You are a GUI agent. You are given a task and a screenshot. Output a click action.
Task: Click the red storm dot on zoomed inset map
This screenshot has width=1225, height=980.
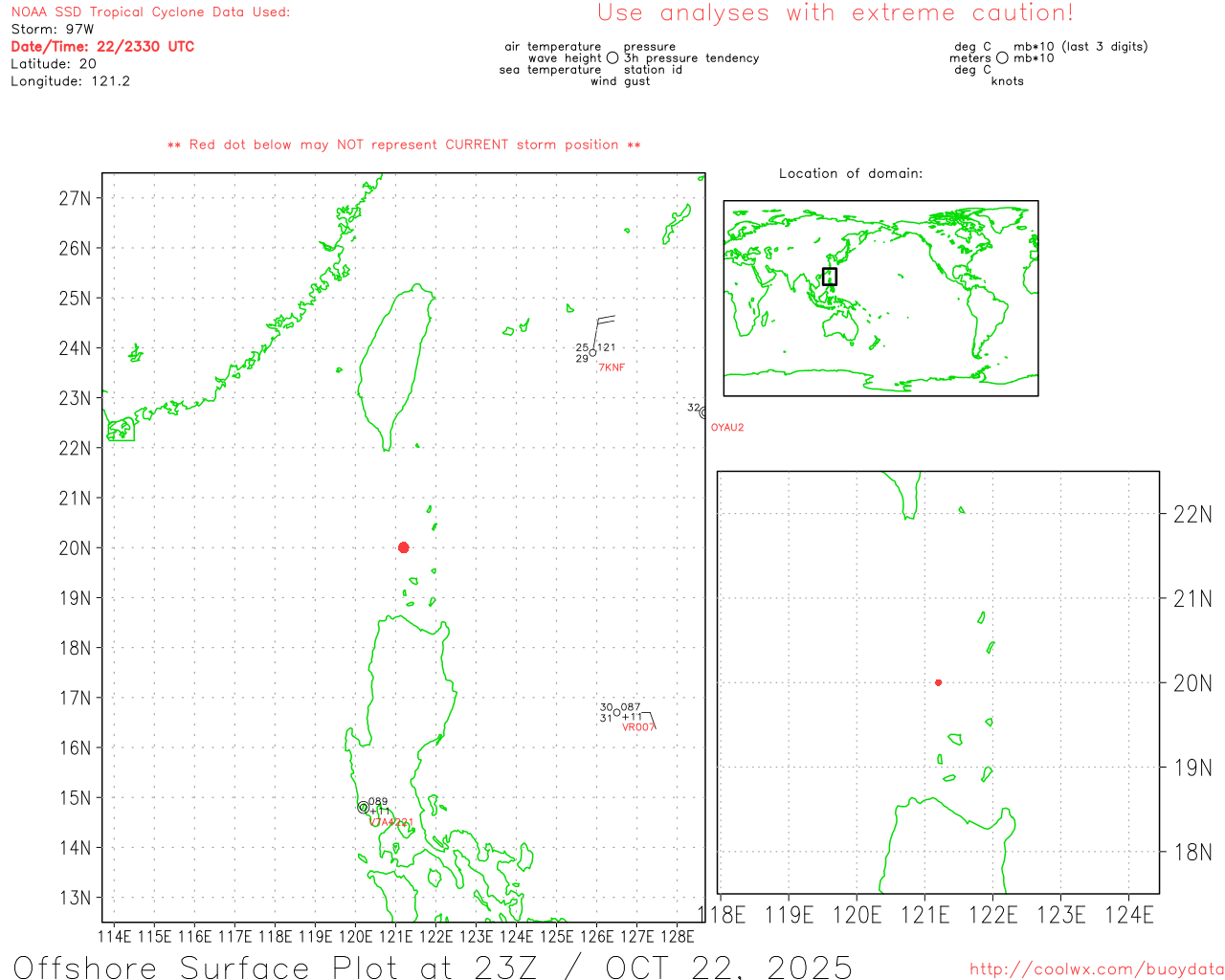click(938, 682)
